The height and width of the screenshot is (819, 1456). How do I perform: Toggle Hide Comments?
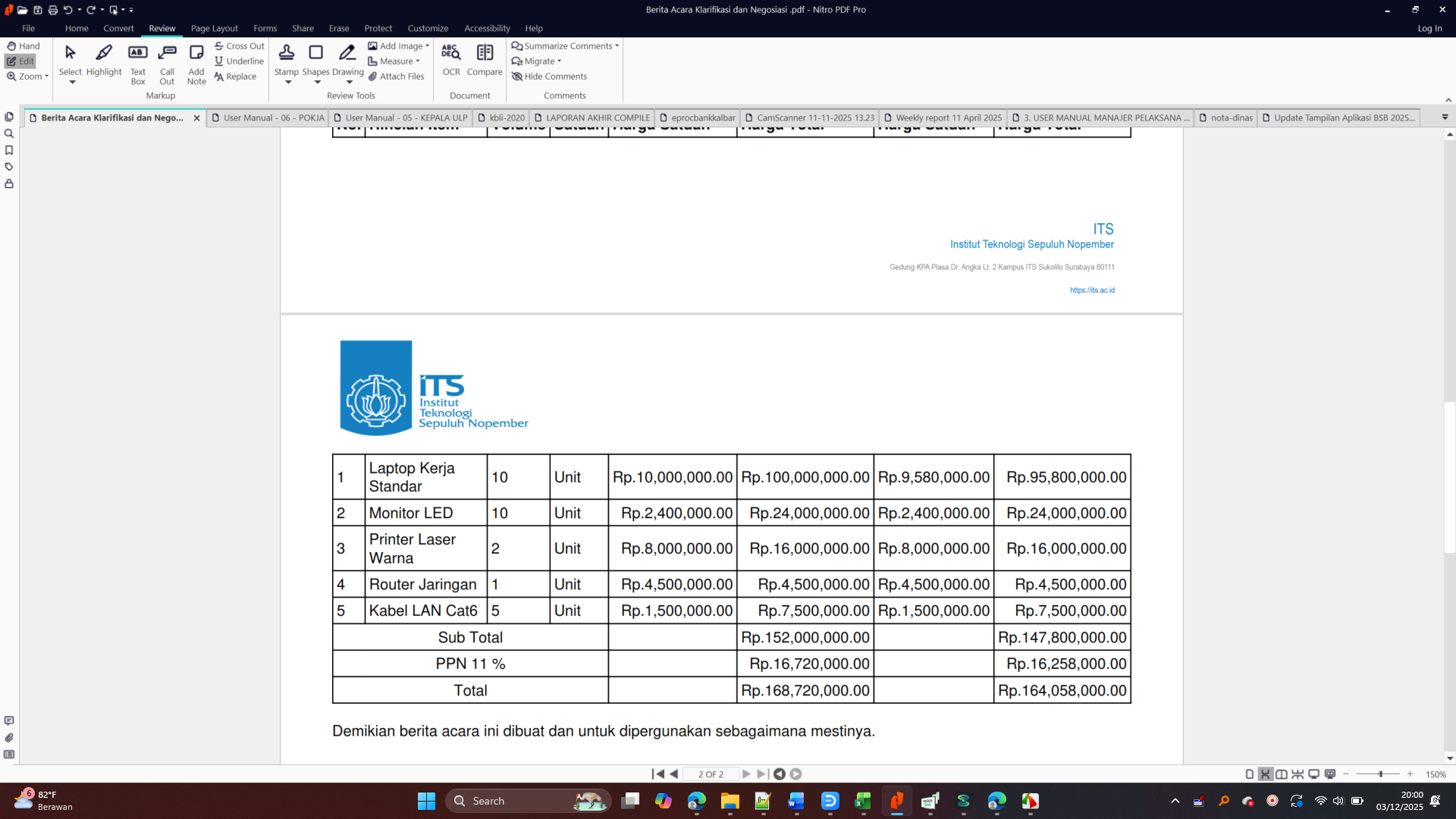click(x=549, y=77)
